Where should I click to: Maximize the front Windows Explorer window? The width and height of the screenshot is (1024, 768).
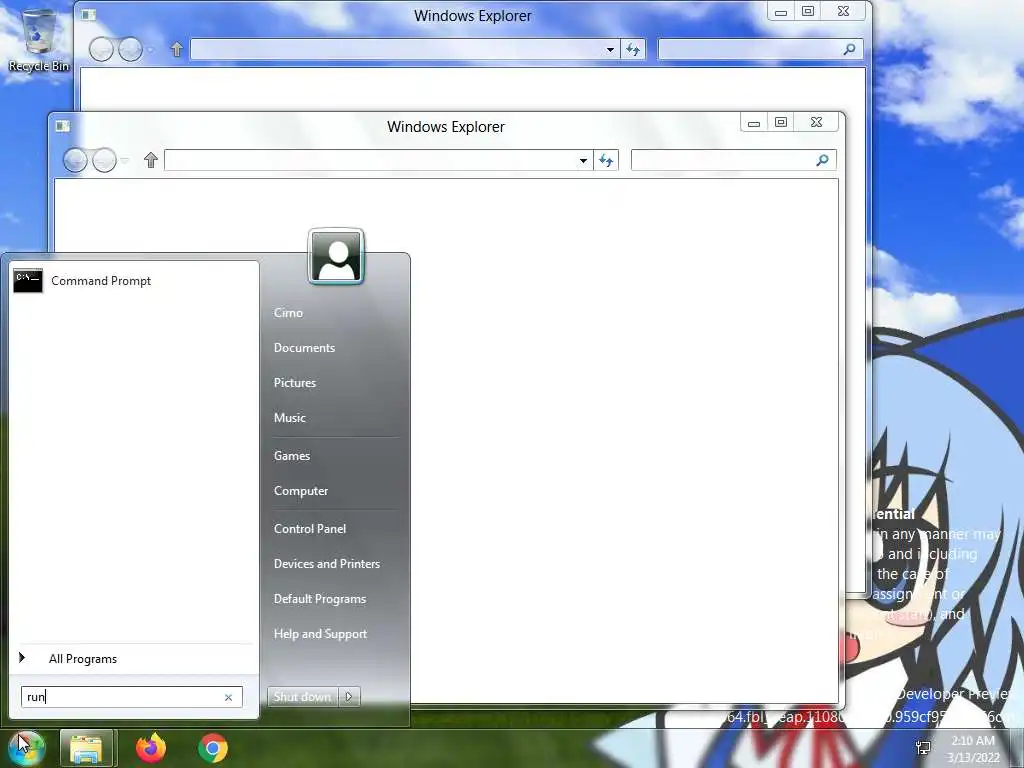[781, 122]
